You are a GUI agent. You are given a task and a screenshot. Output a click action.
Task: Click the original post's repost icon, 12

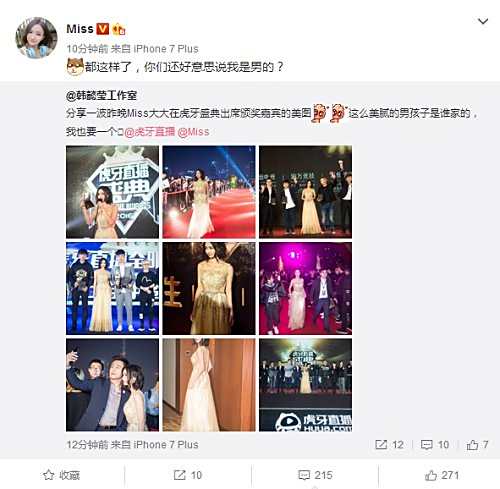pos(389,445)
